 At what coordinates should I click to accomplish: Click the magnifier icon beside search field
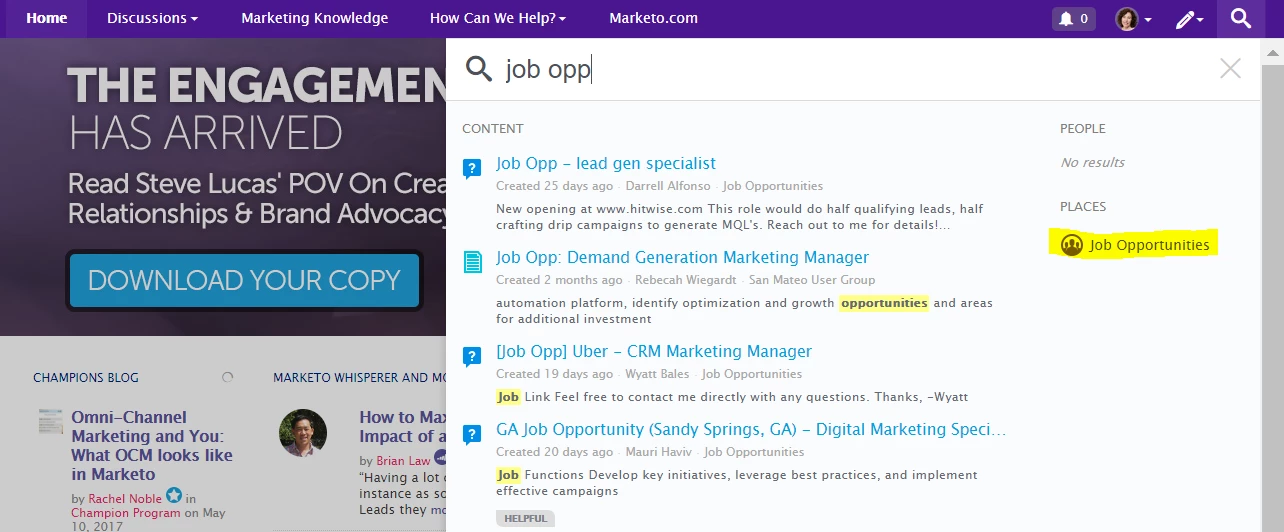(x=479, y=69)
